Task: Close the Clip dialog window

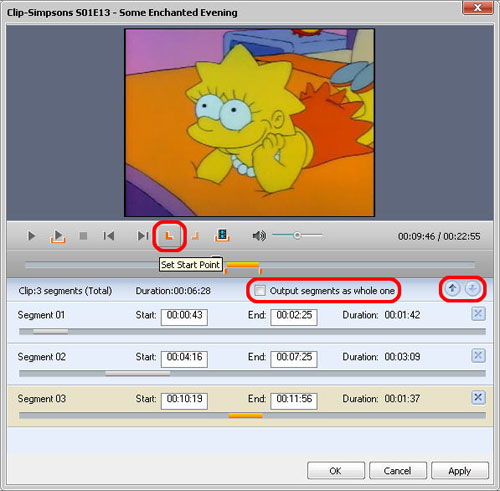Action: point(478,8)
